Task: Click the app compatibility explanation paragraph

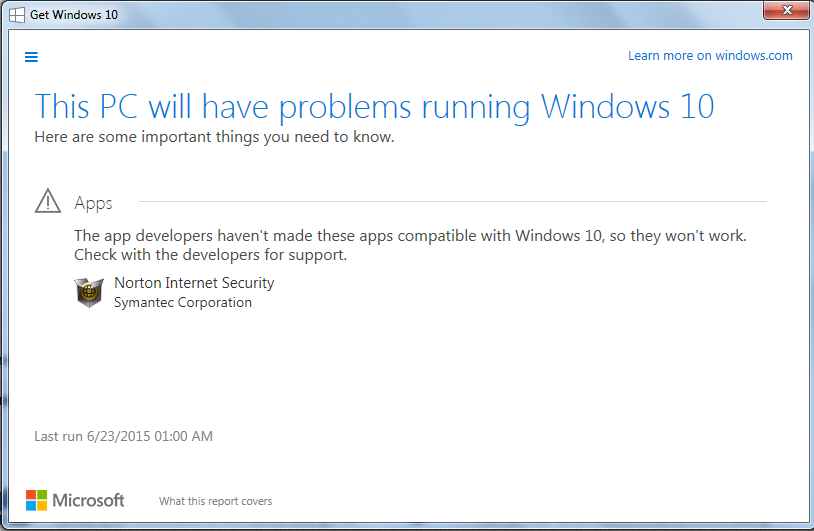Action: pyautogui.click(x=410, y=245)
